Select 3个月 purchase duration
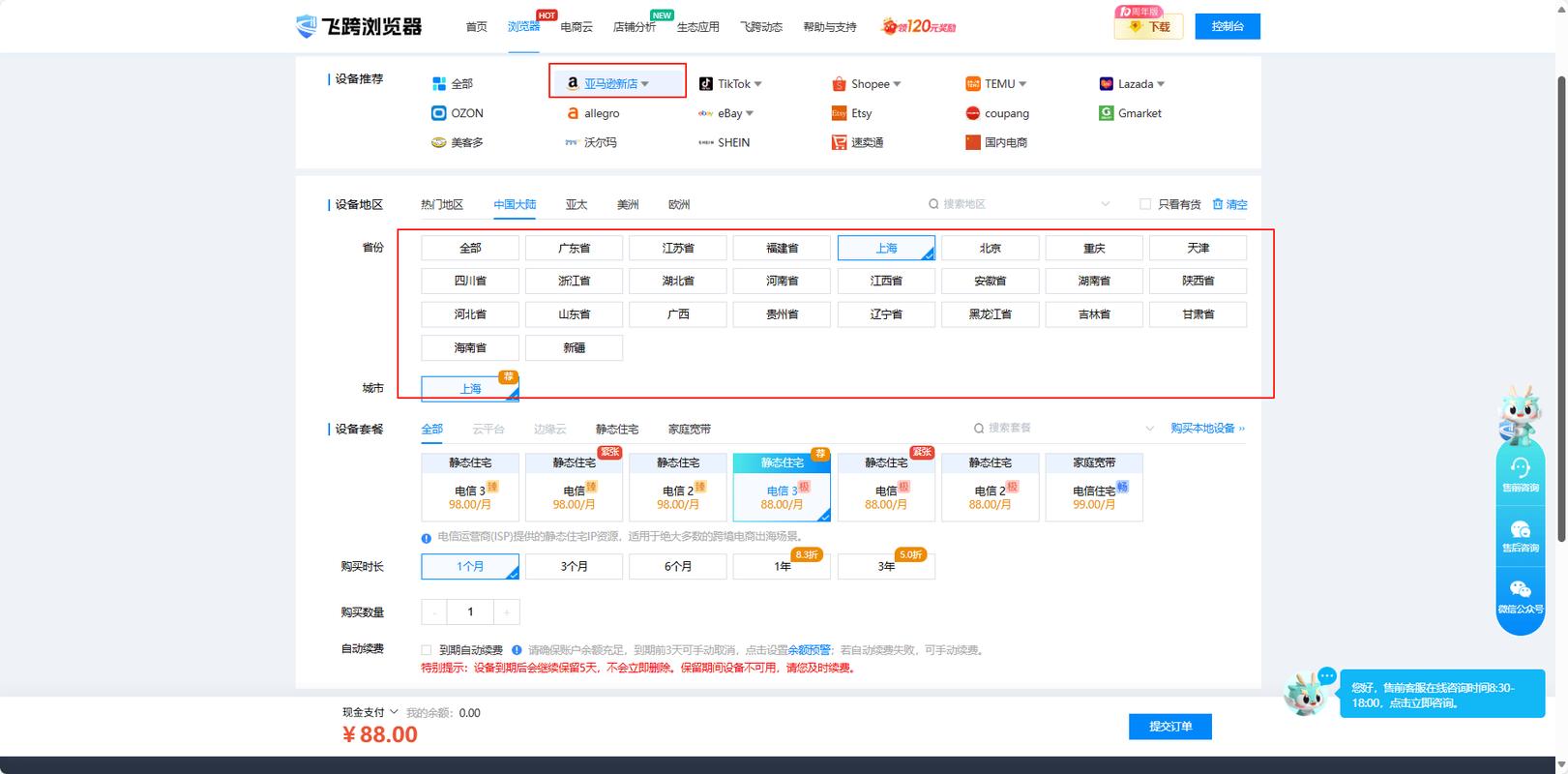The image size is (1568, 774). pyautogui.click(x=575, y=567)
